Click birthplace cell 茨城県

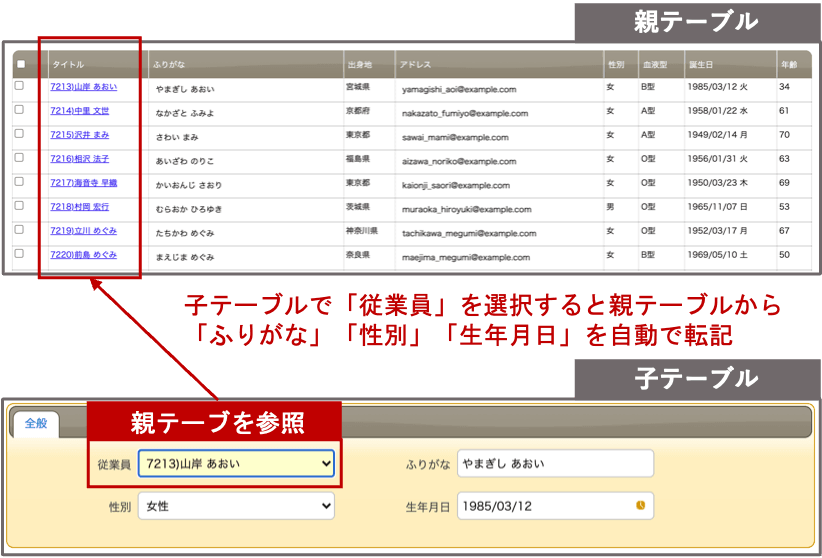click(358, 207)
